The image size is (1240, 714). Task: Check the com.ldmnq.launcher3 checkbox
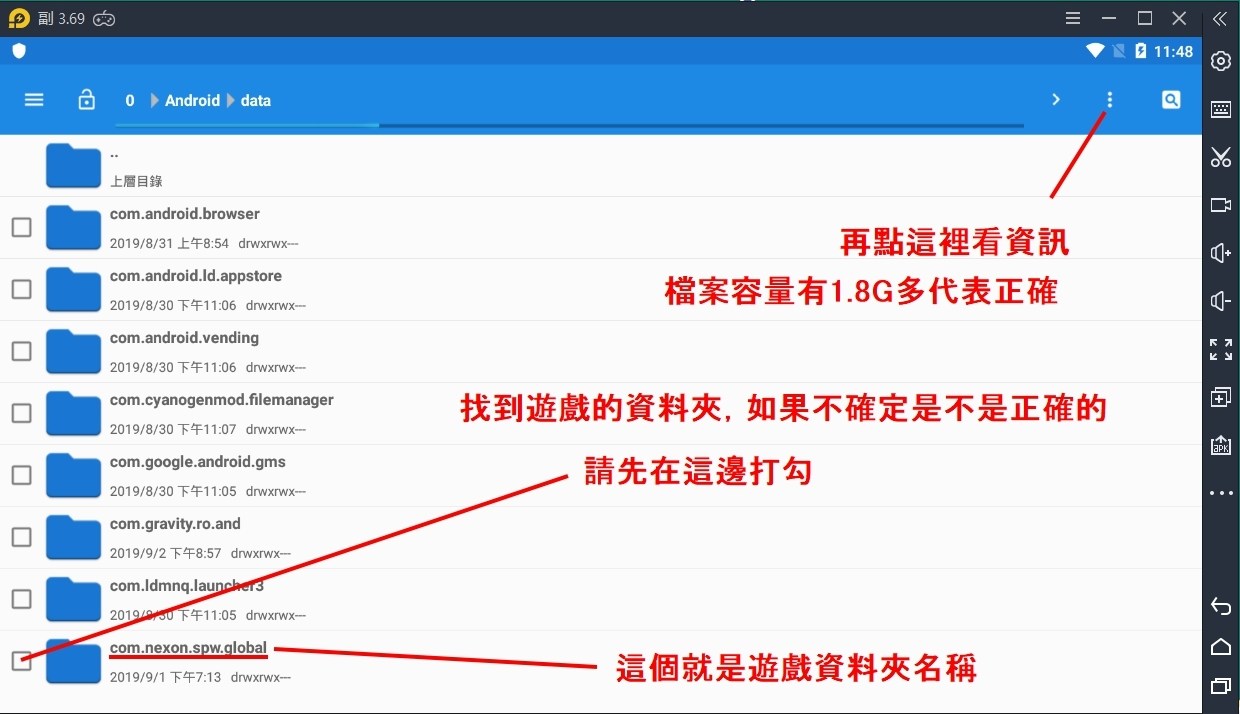click(x=21, y=600)
